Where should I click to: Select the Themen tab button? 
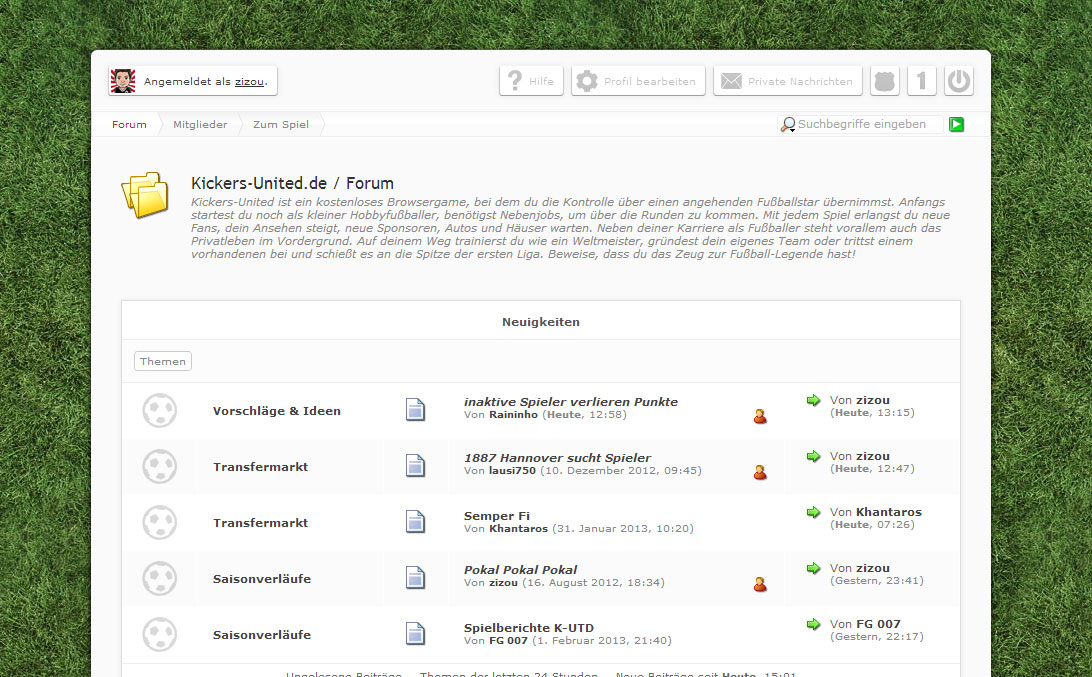pyautogui.click(x=163, y=361)
